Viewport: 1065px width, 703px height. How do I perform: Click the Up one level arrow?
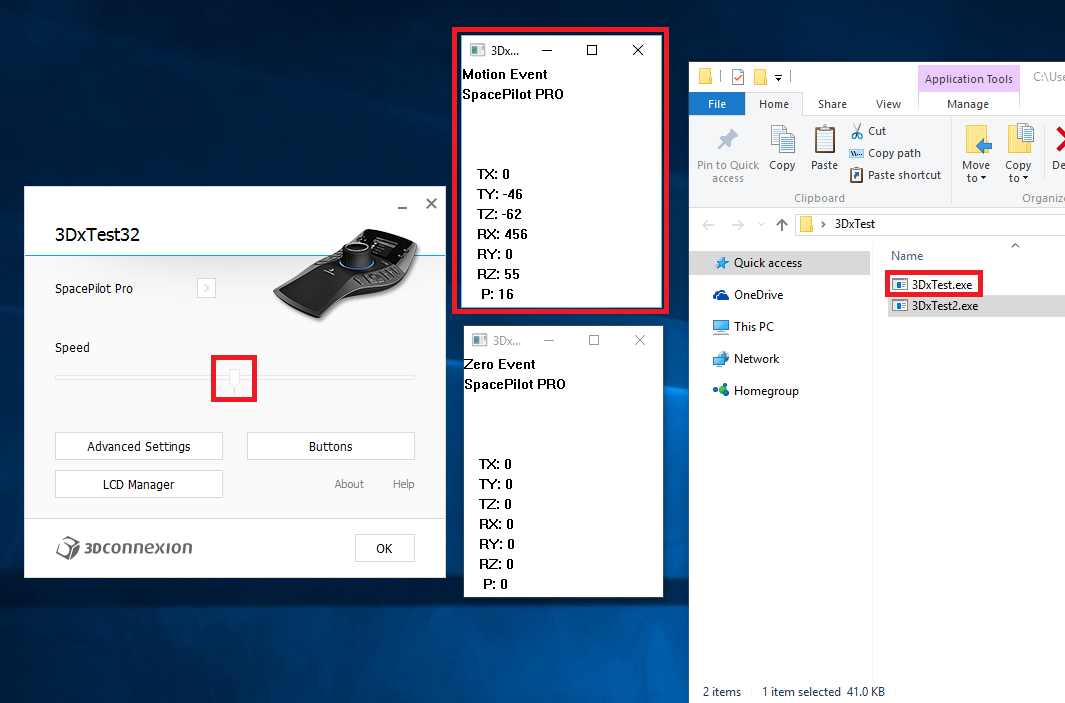coord(782,225)
